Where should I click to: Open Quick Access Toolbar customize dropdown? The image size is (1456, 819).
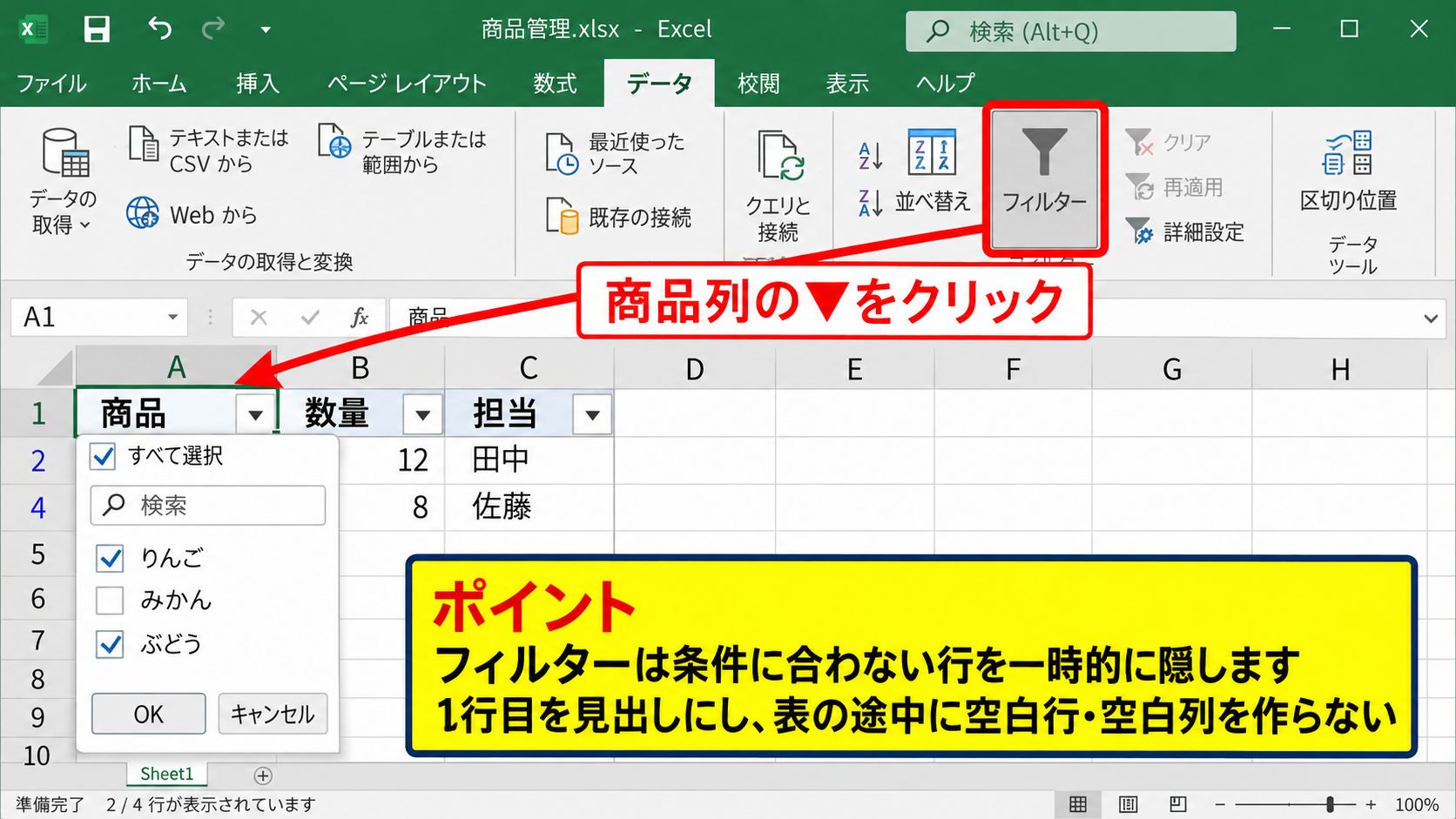(266, 30)
